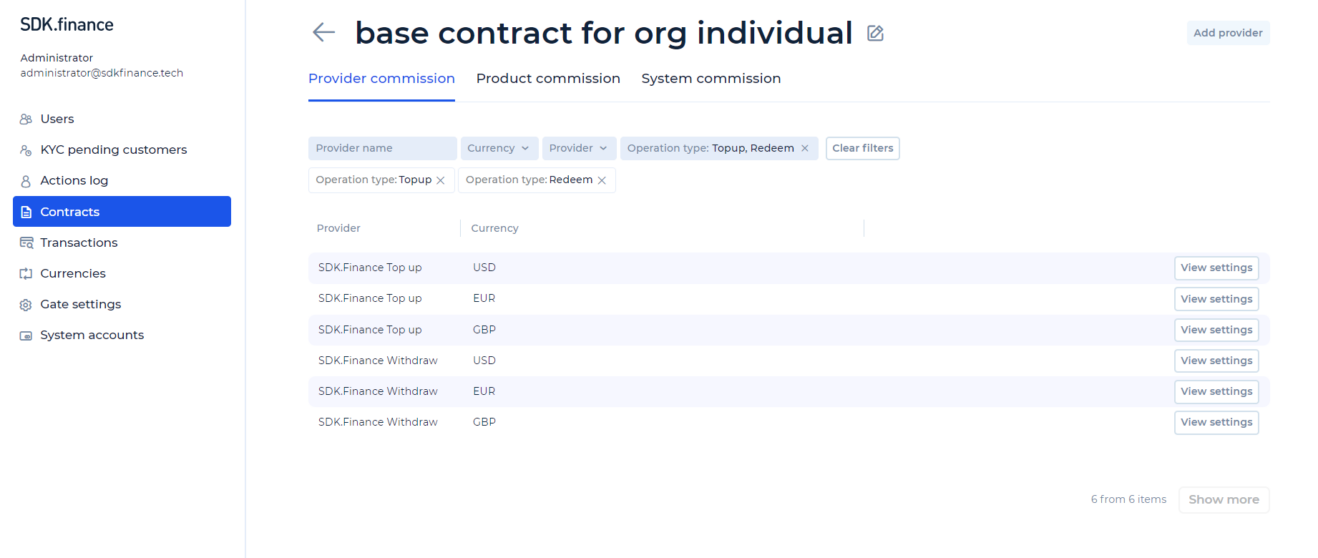Remove the Operation type: Topup chip
This screenshot has height=558, width=1318.
click(440, 180)
